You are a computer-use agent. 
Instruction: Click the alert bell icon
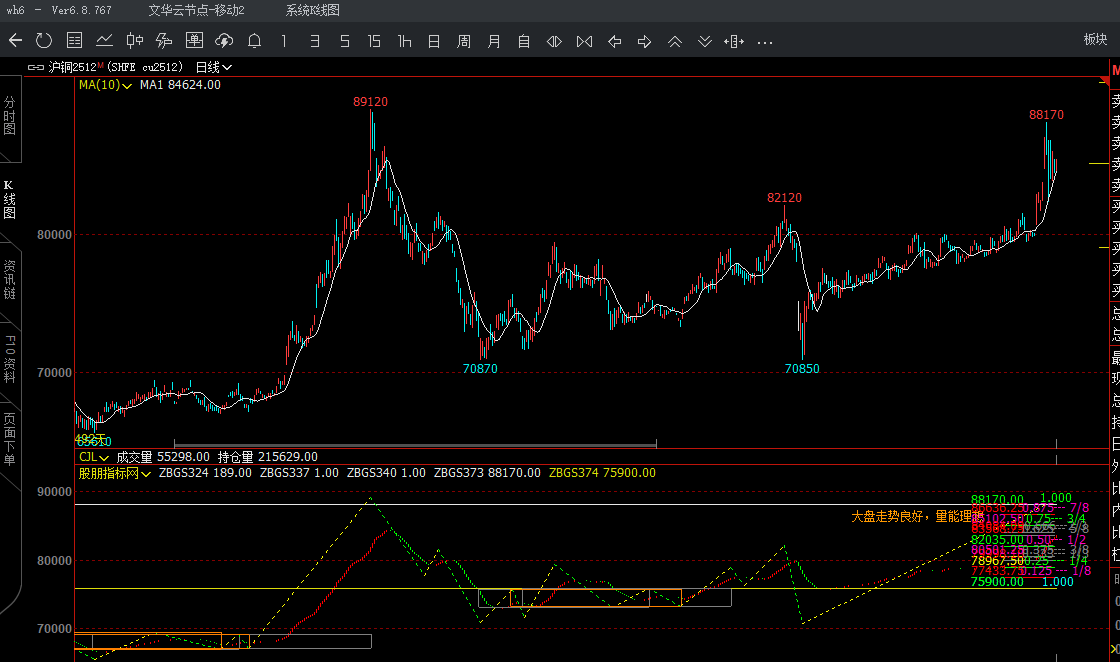[x=254, y=41]
